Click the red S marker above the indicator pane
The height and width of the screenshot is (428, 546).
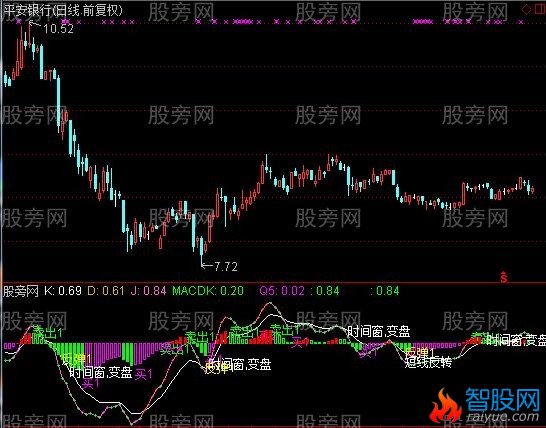click(504, 277)
